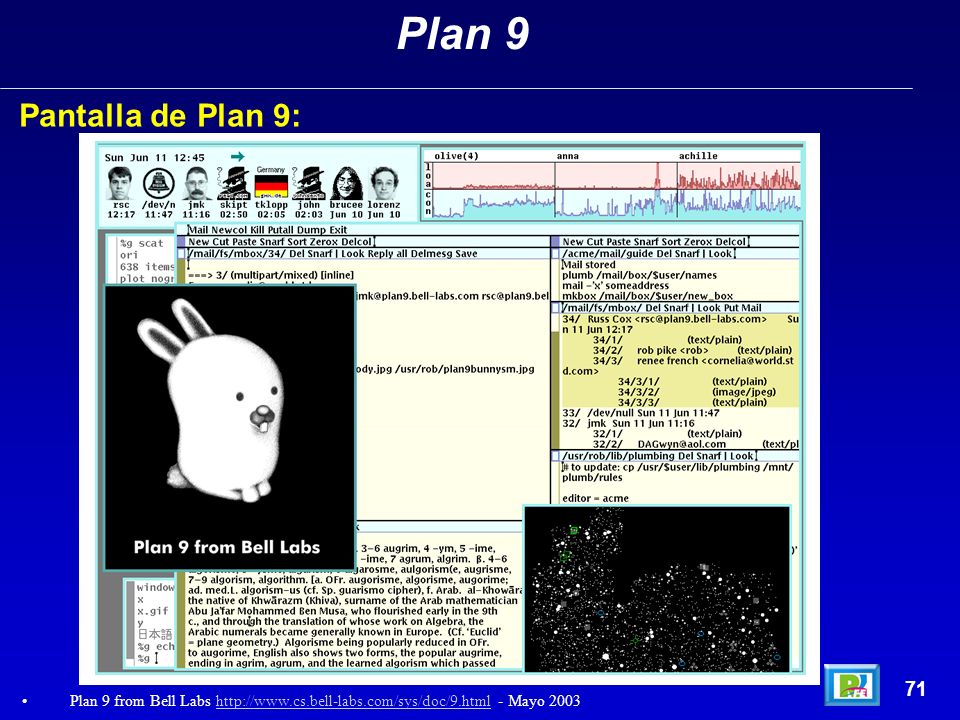
Task: Click Zerox in the left column tag
Action: [x=324, y=242]
